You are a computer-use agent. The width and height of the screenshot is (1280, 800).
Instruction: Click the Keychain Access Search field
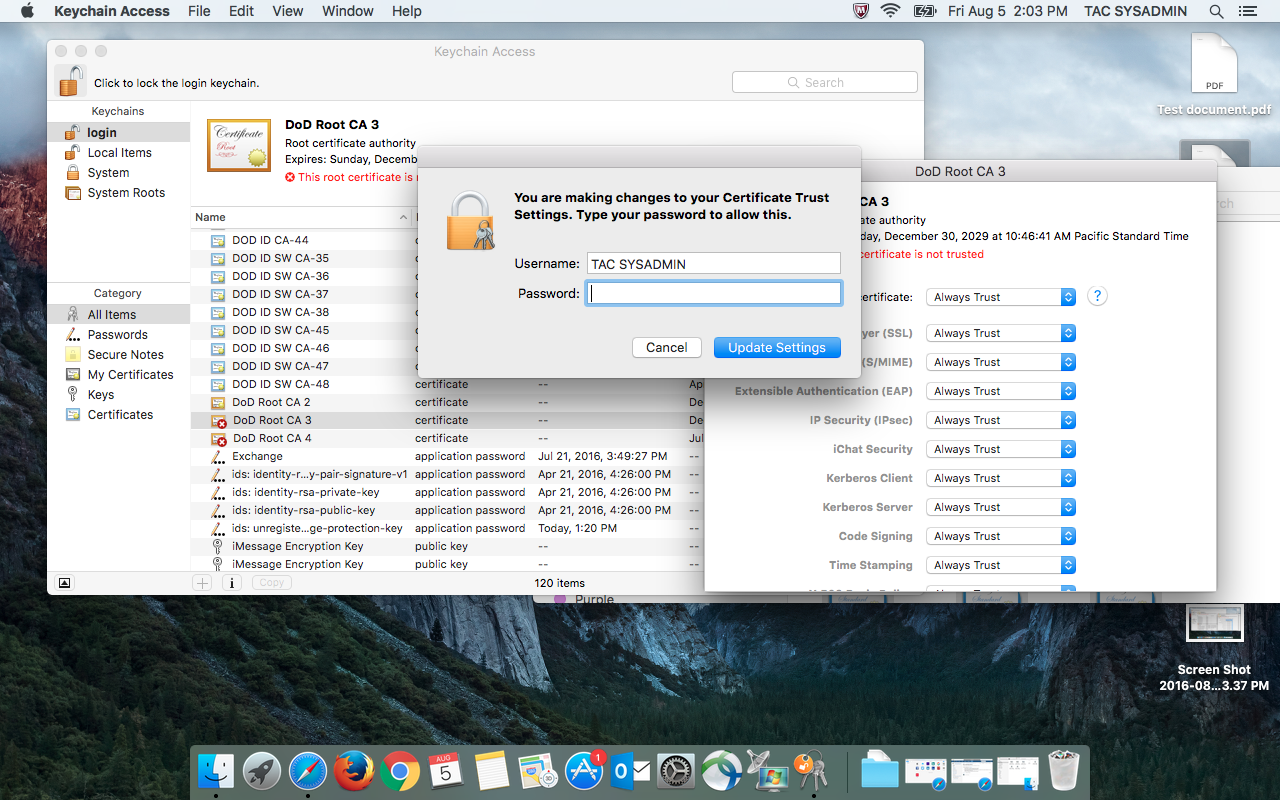pos(825,82)
